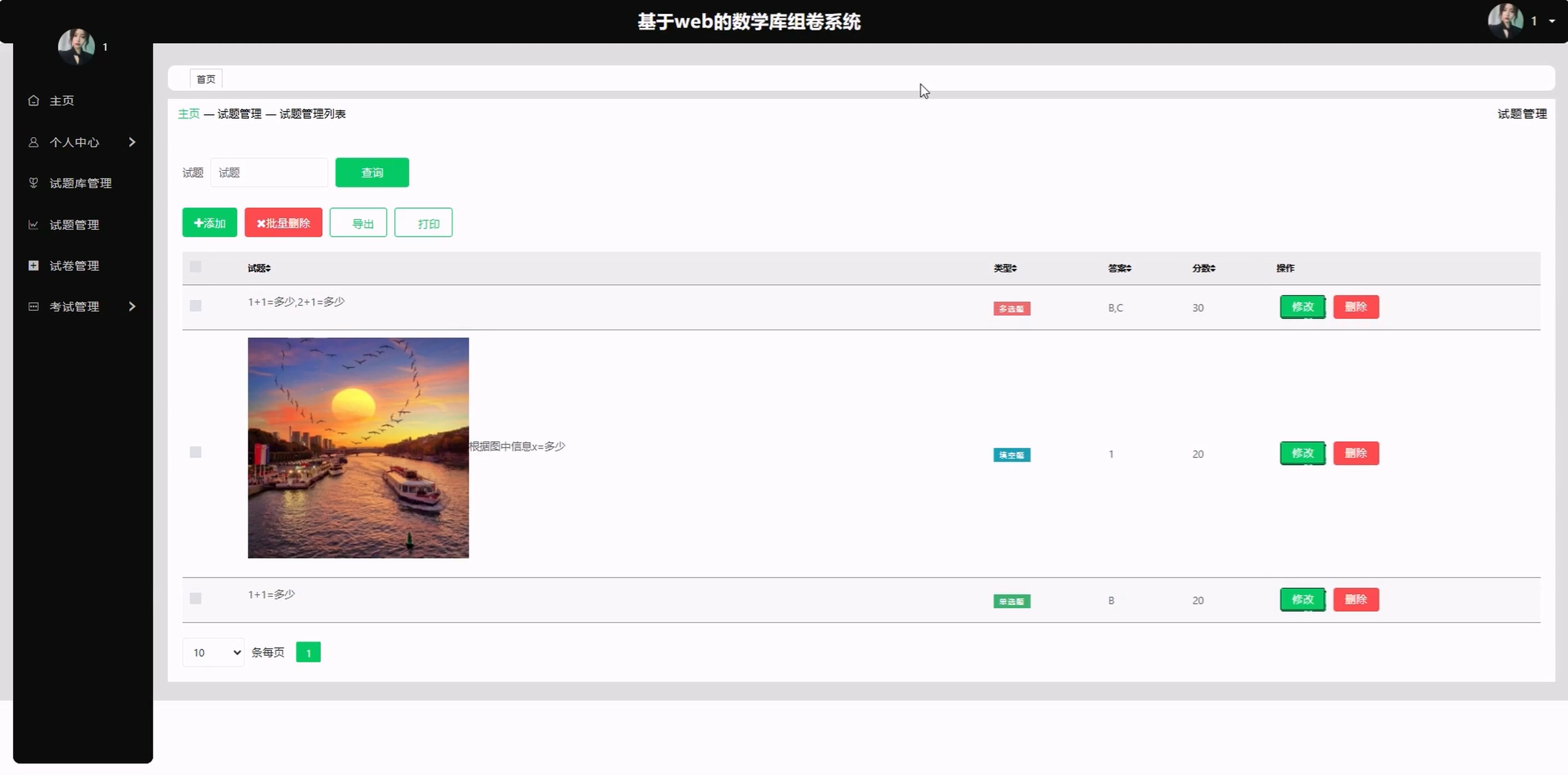Click the 试题 search input field

(269, 173)
